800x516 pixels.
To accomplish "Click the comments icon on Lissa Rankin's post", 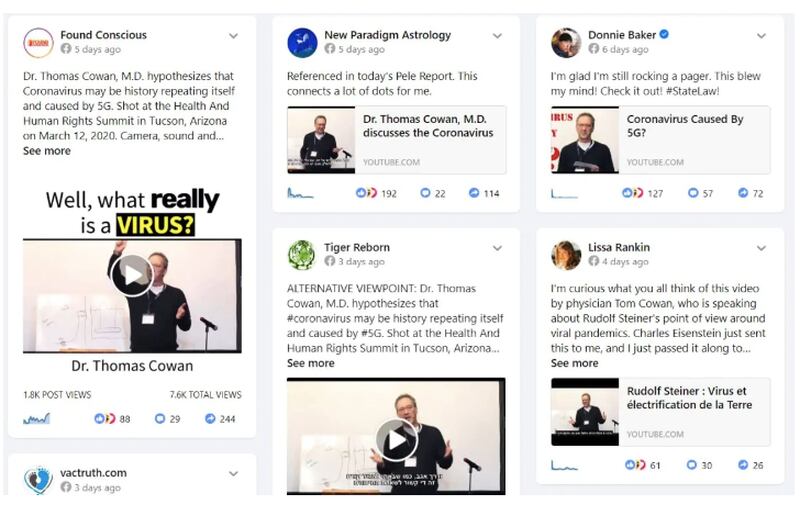I will pos(691,464).
